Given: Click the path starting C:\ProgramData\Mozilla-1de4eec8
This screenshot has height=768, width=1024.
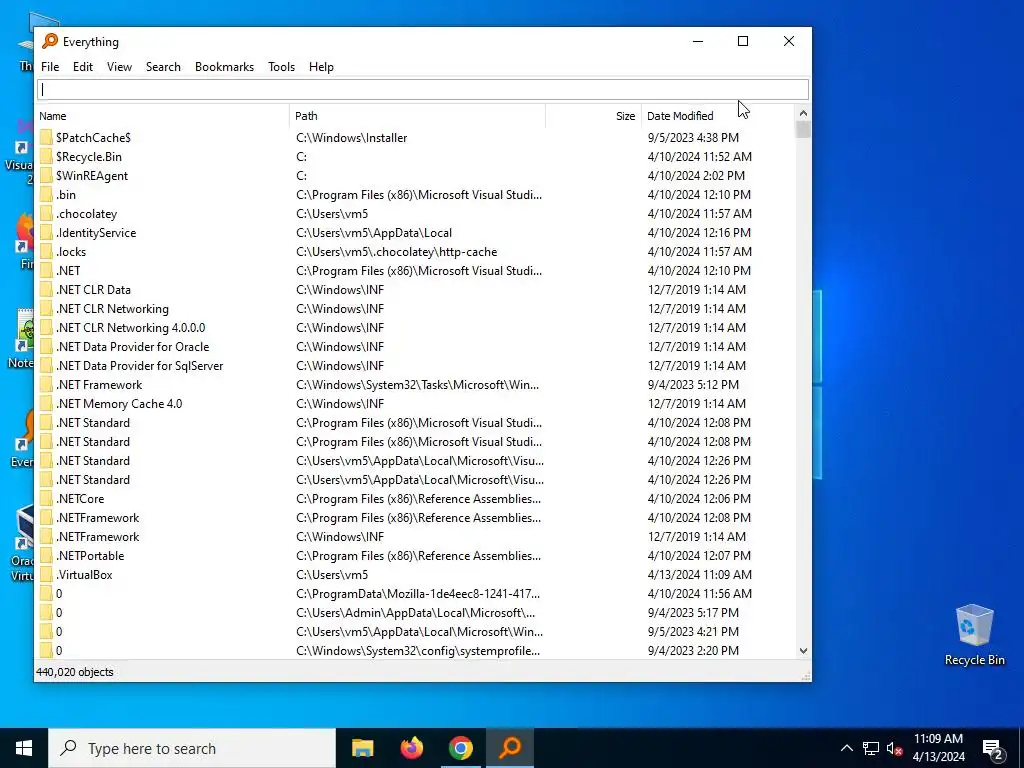Looking at the screenshot, I should tap(418, 593).
